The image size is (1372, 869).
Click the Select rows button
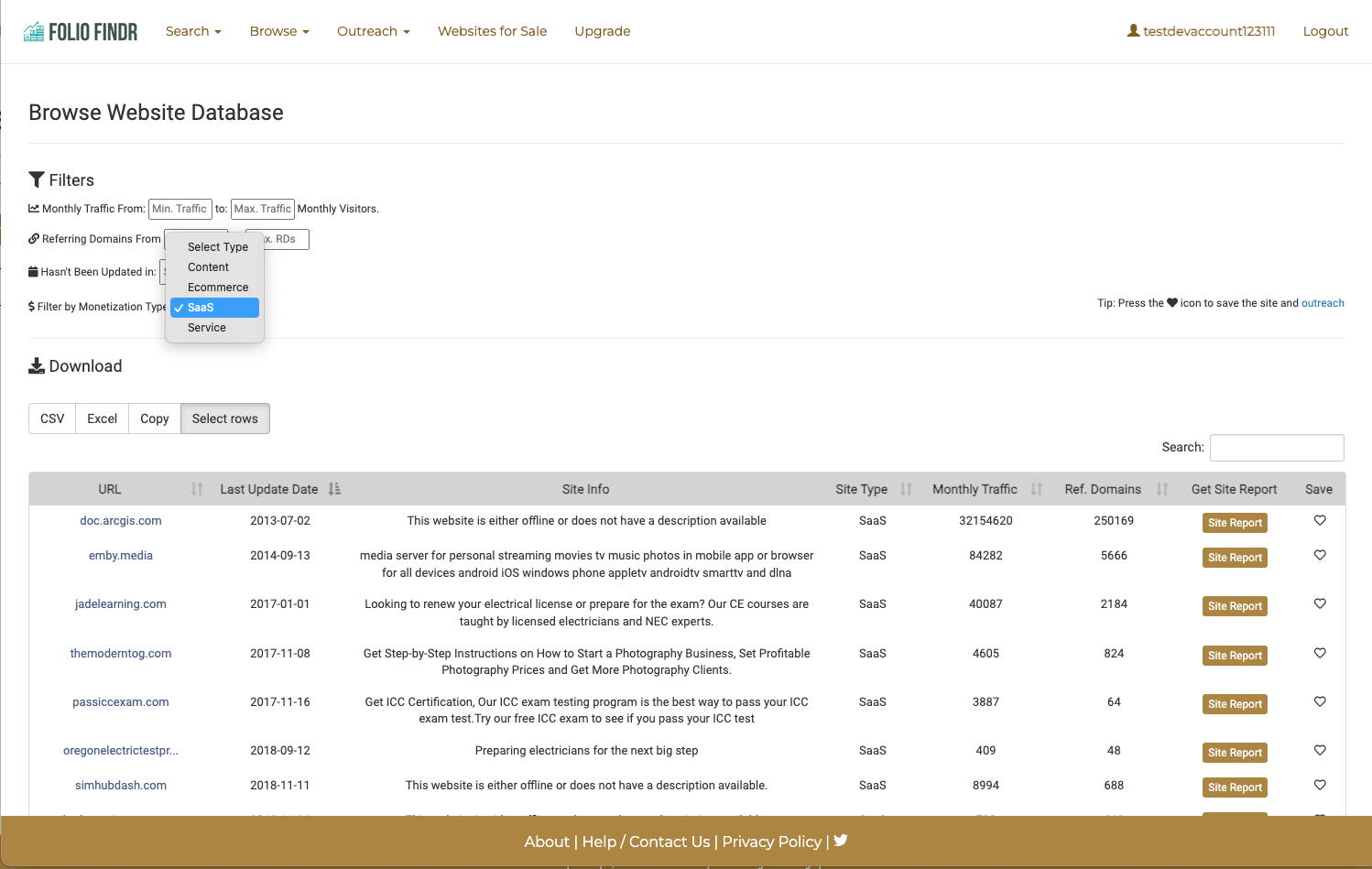[225, 418]
